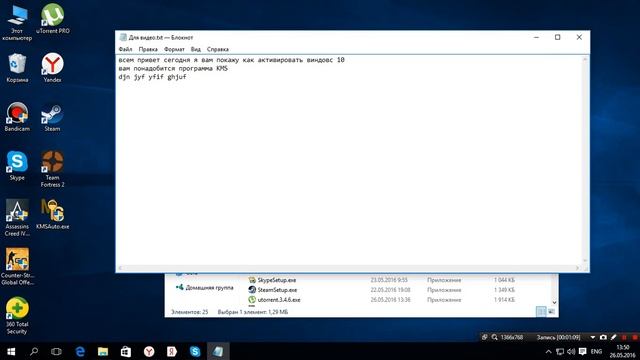Place cursor after 'djn jyf yfif ghjuf' text
The image size is (640, 360).
click(187, 77)
